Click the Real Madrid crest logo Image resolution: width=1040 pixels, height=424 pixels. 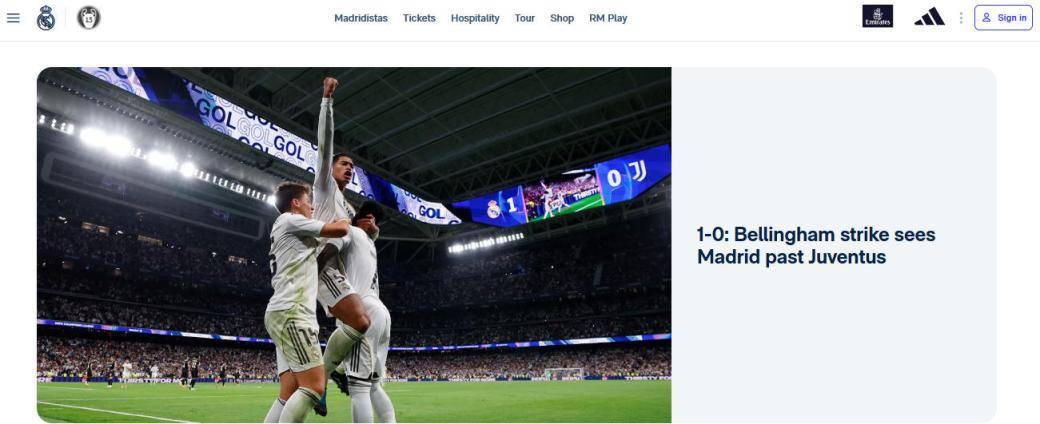[46, 18]
